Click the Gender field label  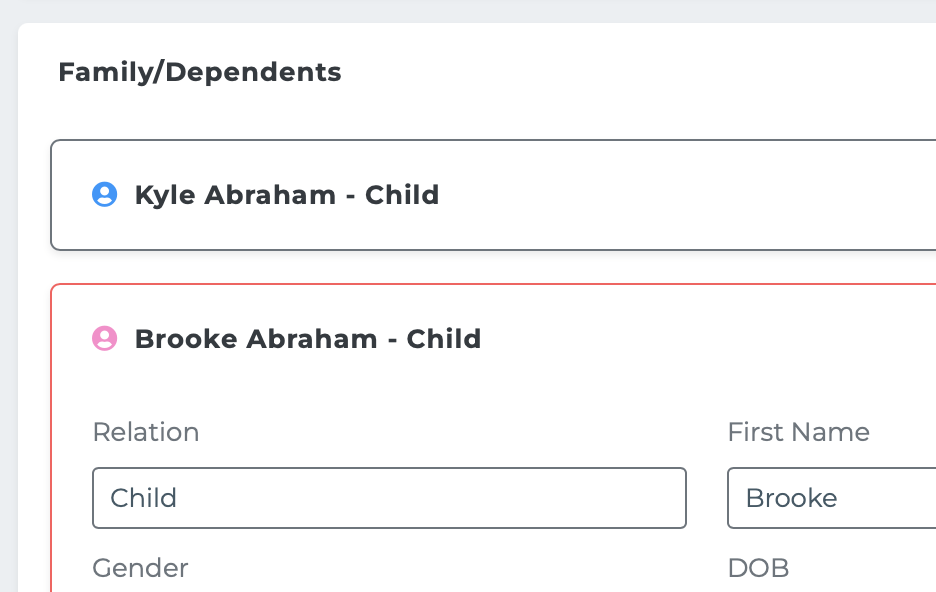[x=140, y=568]
